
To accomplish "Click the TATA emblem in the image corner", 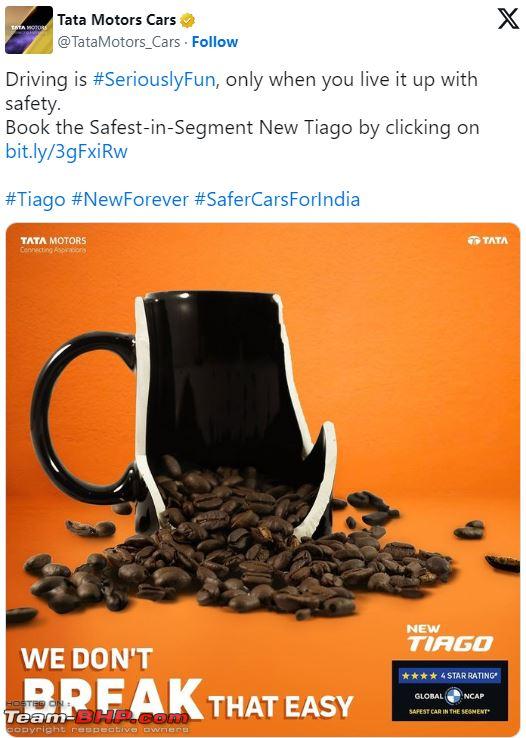I will pyautogui.click(x=488, y=241).
